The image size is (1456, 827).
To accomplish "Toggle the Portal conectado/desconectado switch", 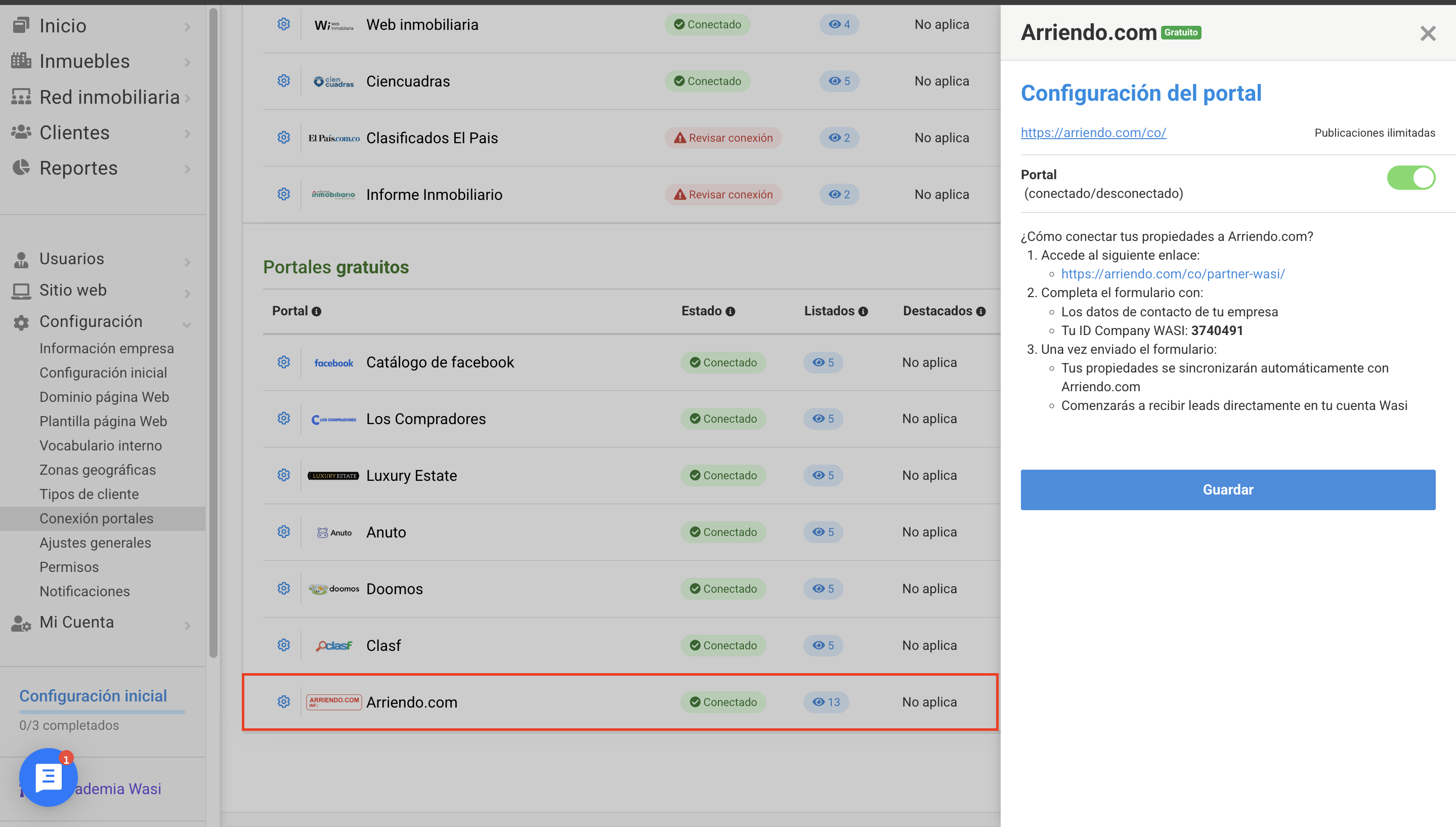I will (1411, 178).
